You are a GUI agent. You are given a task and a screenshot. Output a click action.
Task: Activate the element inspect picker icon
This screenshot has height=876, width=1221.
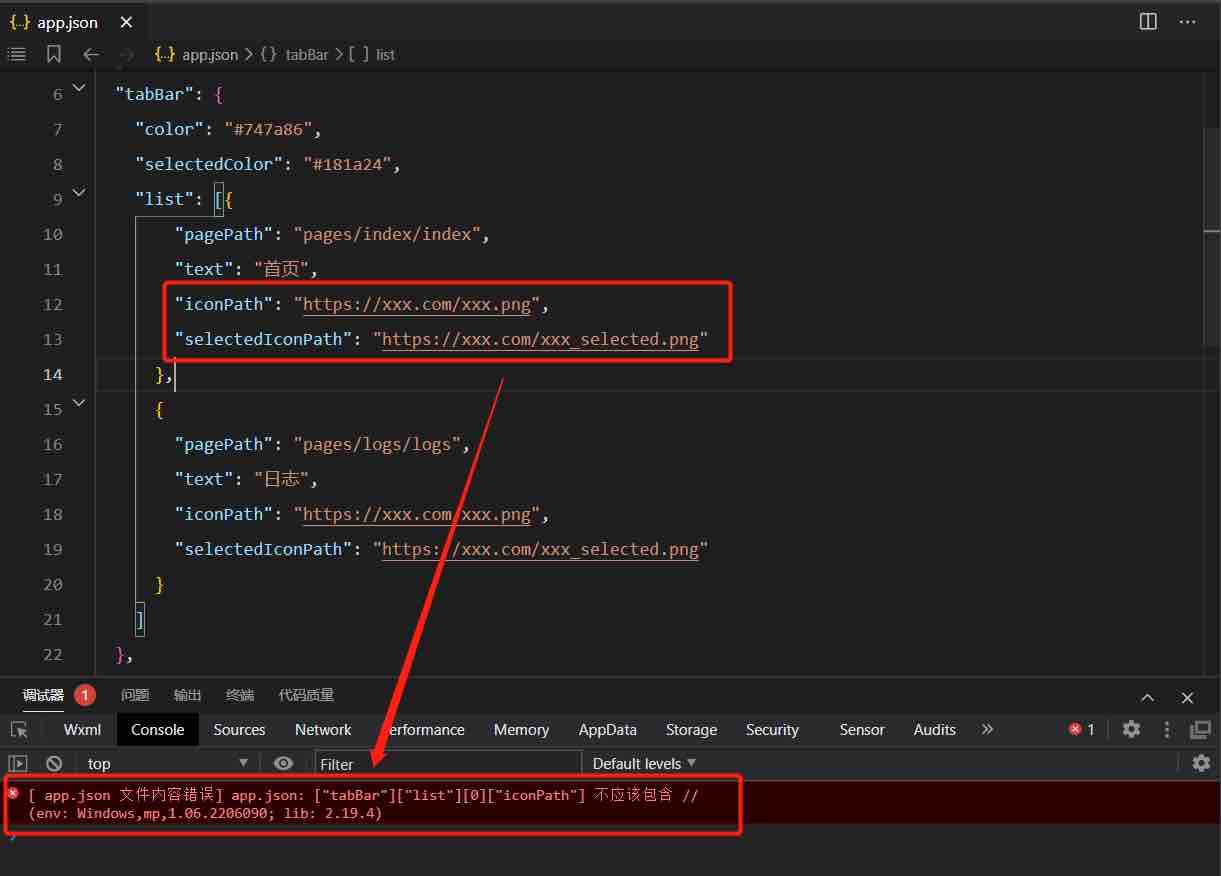(19, 730)
